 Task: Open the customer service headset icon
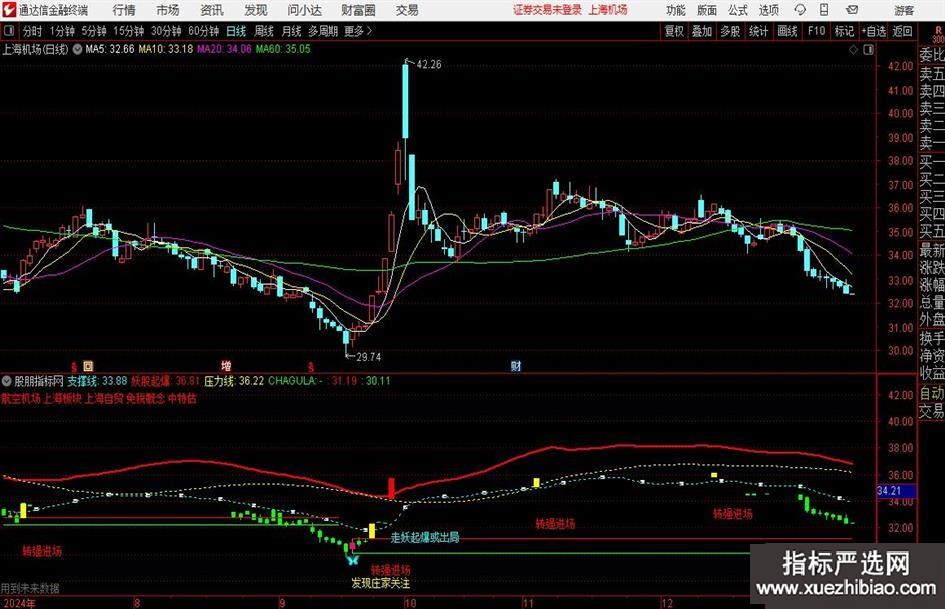800,10
